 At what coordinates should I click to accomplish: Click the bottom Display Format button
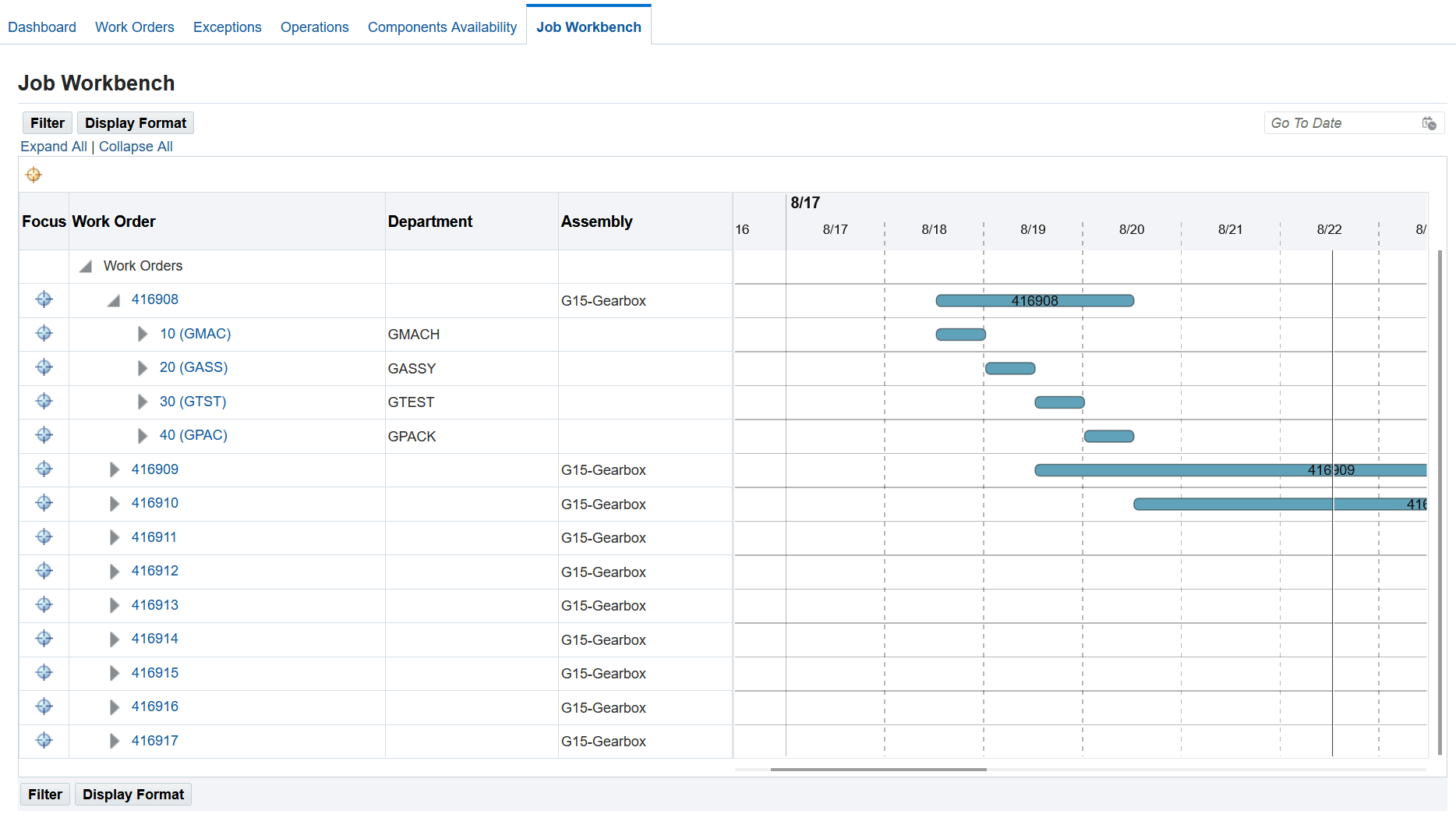133,795
